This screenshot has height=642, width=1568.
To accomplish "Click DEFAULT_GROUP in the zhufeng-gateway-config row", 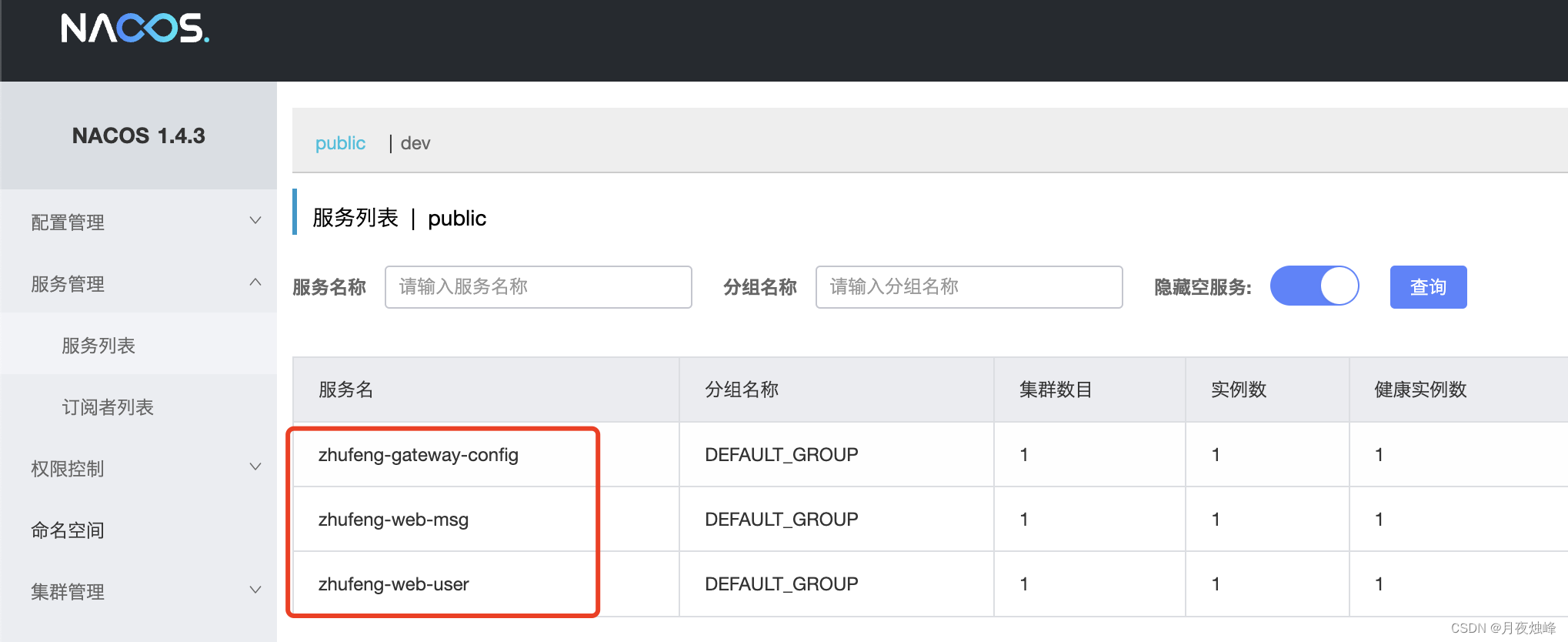I will pyautogui.click(x=781, y=455).
